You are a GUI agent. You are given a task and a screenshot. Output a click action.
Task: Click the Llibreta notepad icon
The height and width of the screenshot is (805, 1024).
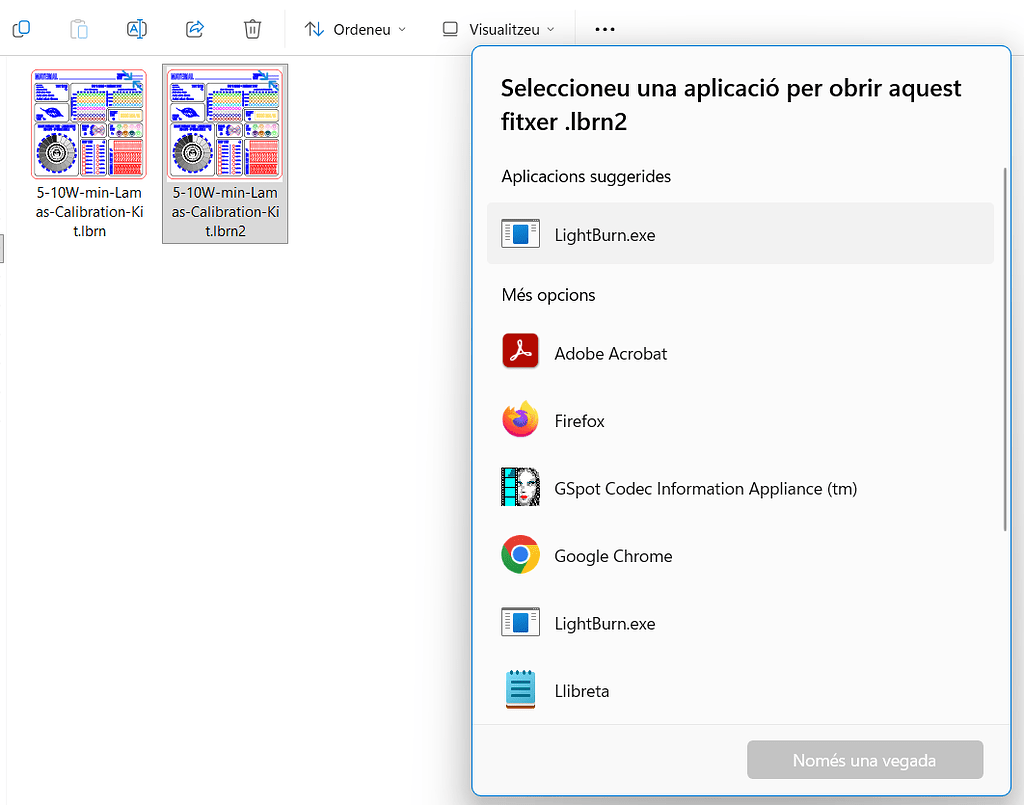[520, 689]
